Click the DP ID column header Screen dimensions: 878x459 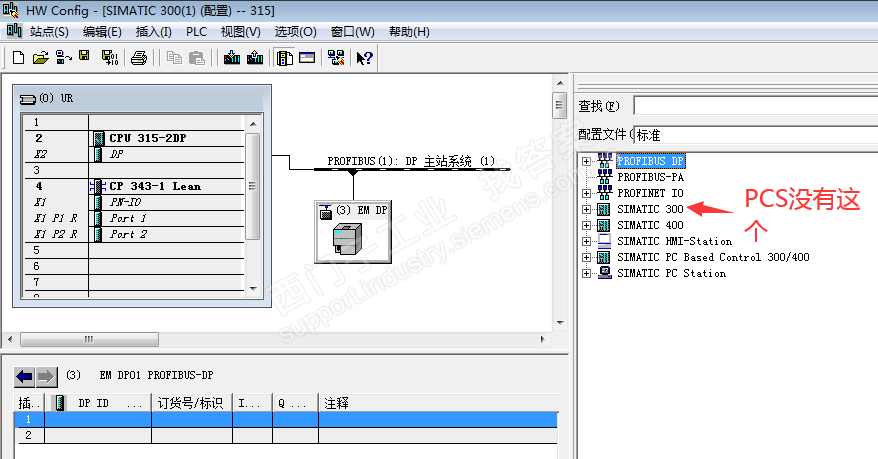(x=99, y=403)
